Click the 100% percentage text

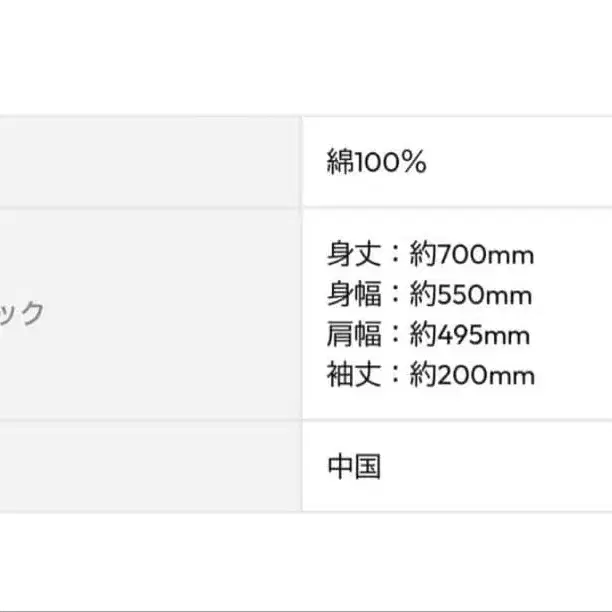click(390, 162)
